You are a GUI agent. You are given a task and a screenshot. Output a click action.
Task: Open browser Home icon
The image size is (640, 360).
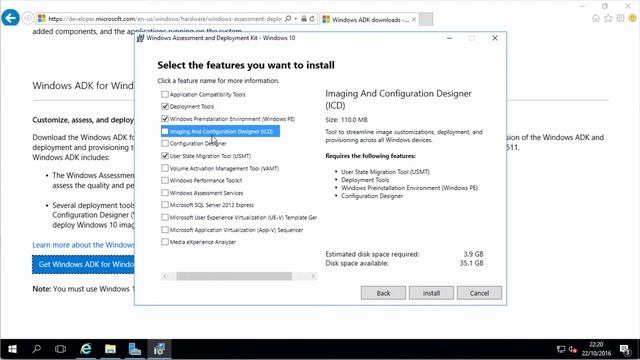click(x=596, y=18)
